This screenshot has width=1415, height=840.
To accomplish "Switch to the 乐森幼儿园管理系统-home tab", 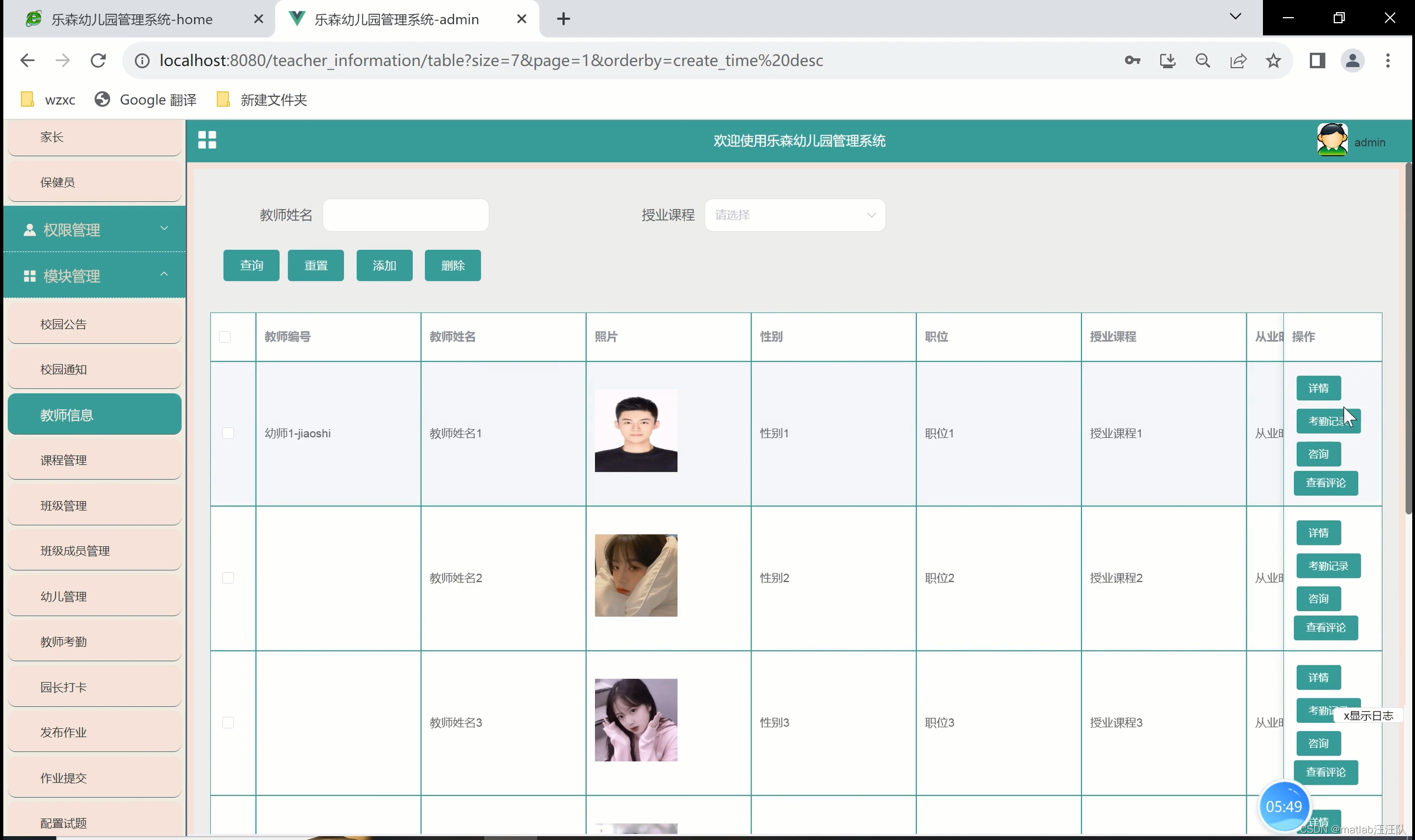I will tap(132, 19).
